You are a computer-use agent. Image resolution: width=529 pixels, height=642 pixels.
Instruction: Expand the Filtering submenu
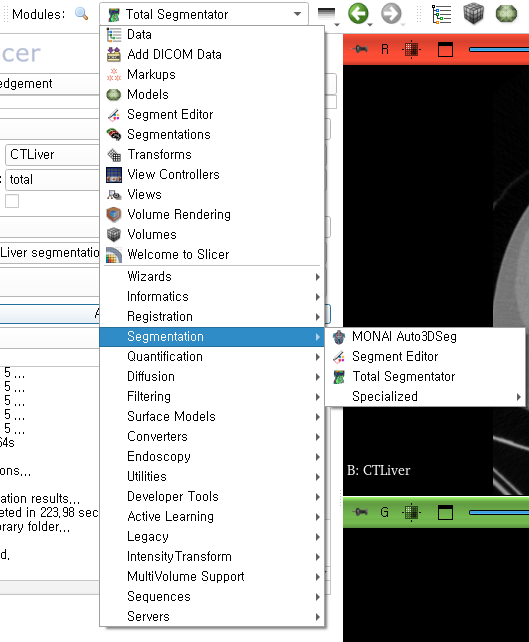212,397
